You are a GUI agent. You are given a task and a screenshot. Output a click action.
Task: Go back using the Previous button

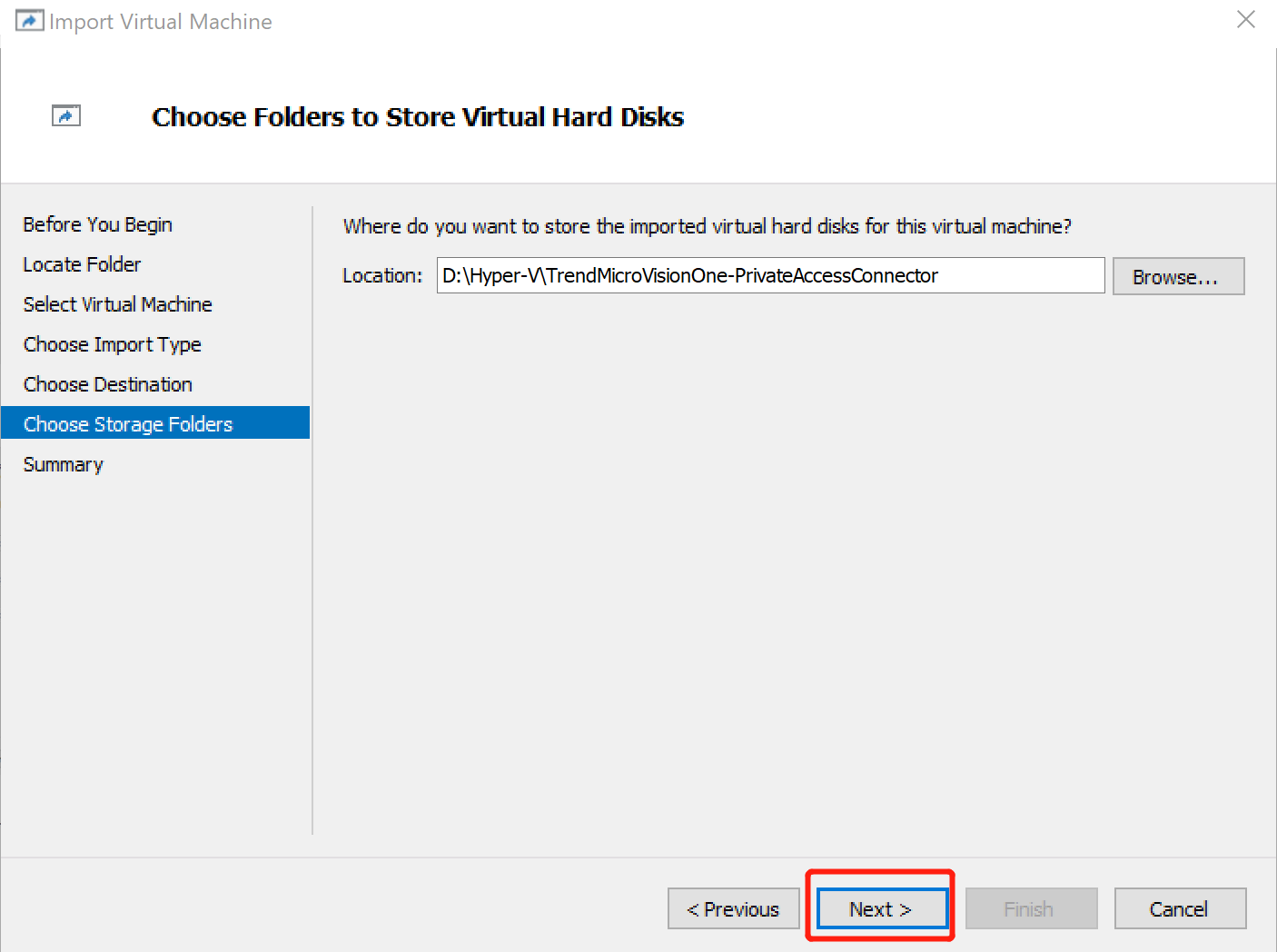(733, 908)
